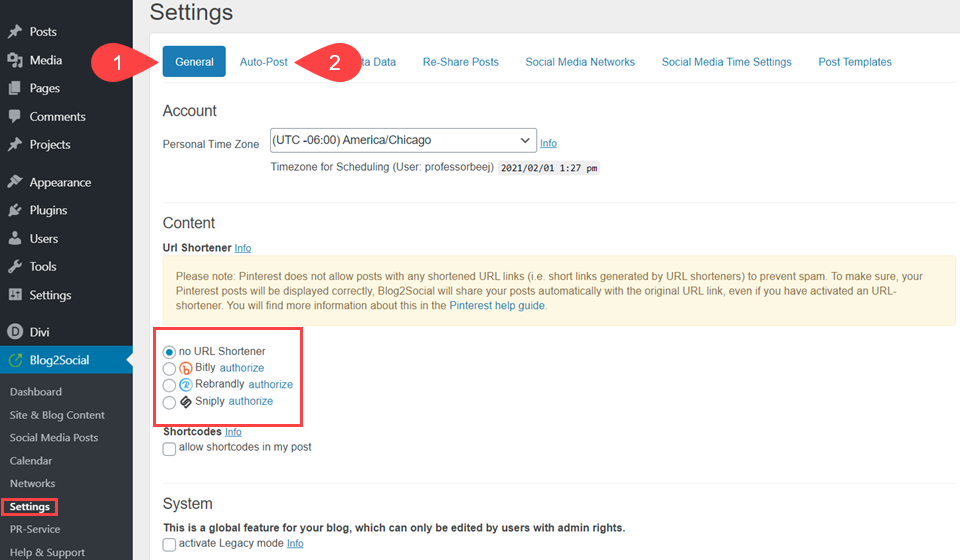Select the Rebrandly radio button

(169, 385)
